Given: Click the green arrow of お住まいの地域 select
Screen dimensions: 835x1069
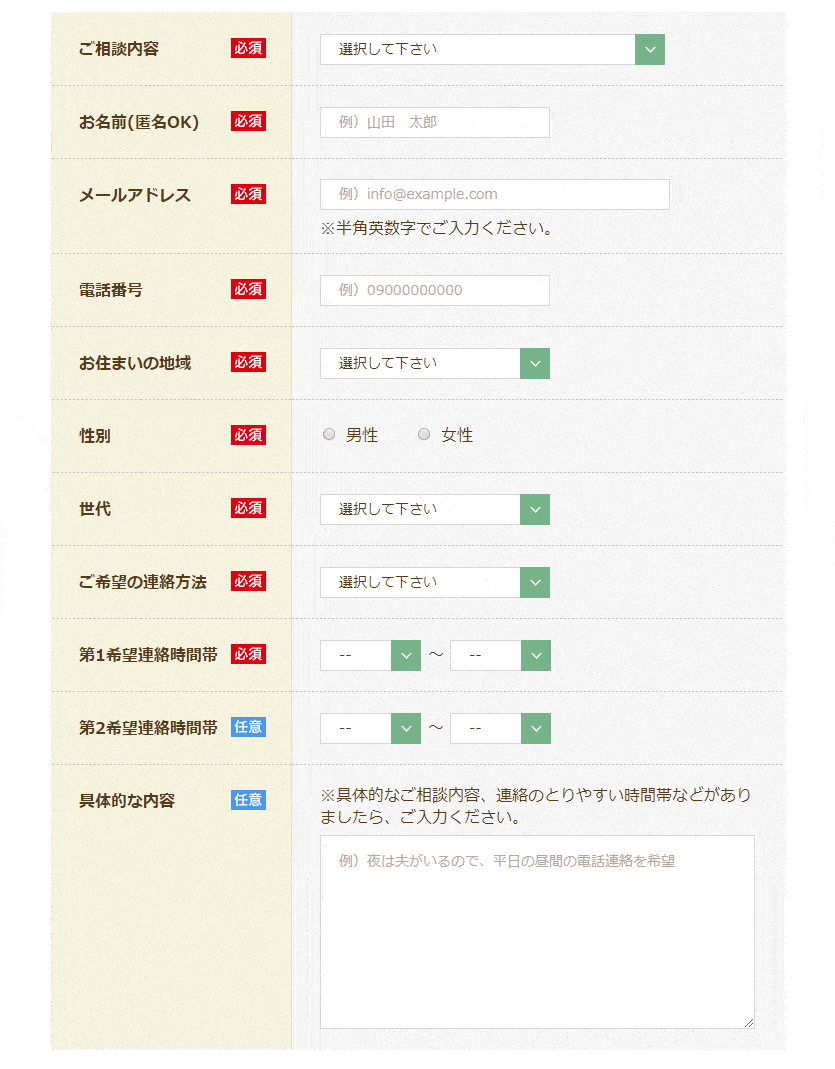Looking at the screenshot, I should click(535, 363).
